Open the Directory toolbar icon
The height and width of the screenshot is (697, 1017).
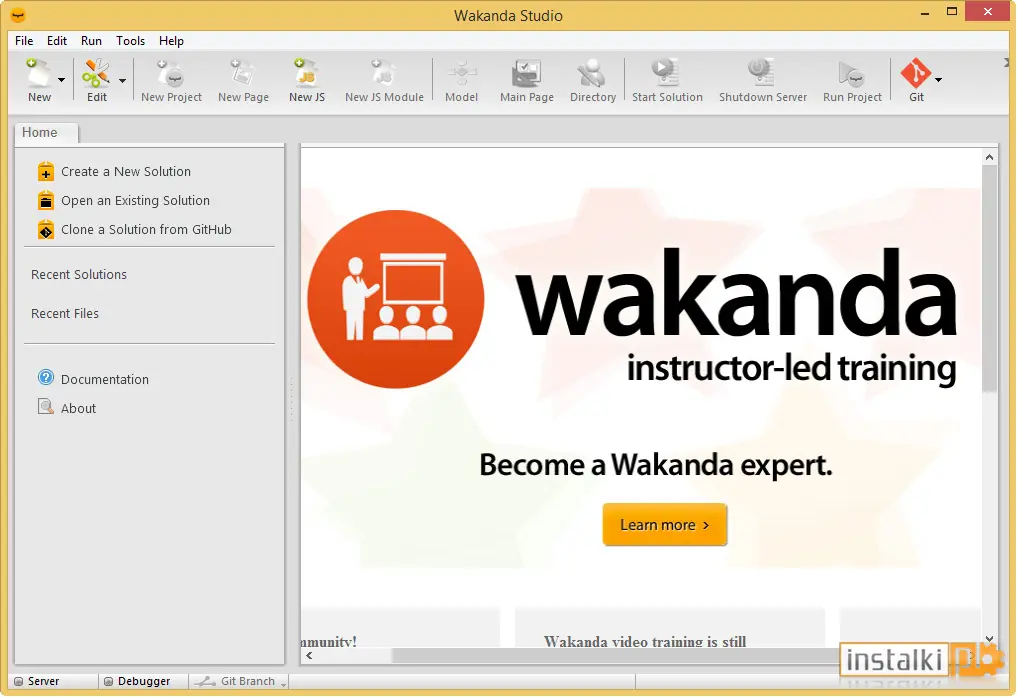pos(592,73)
